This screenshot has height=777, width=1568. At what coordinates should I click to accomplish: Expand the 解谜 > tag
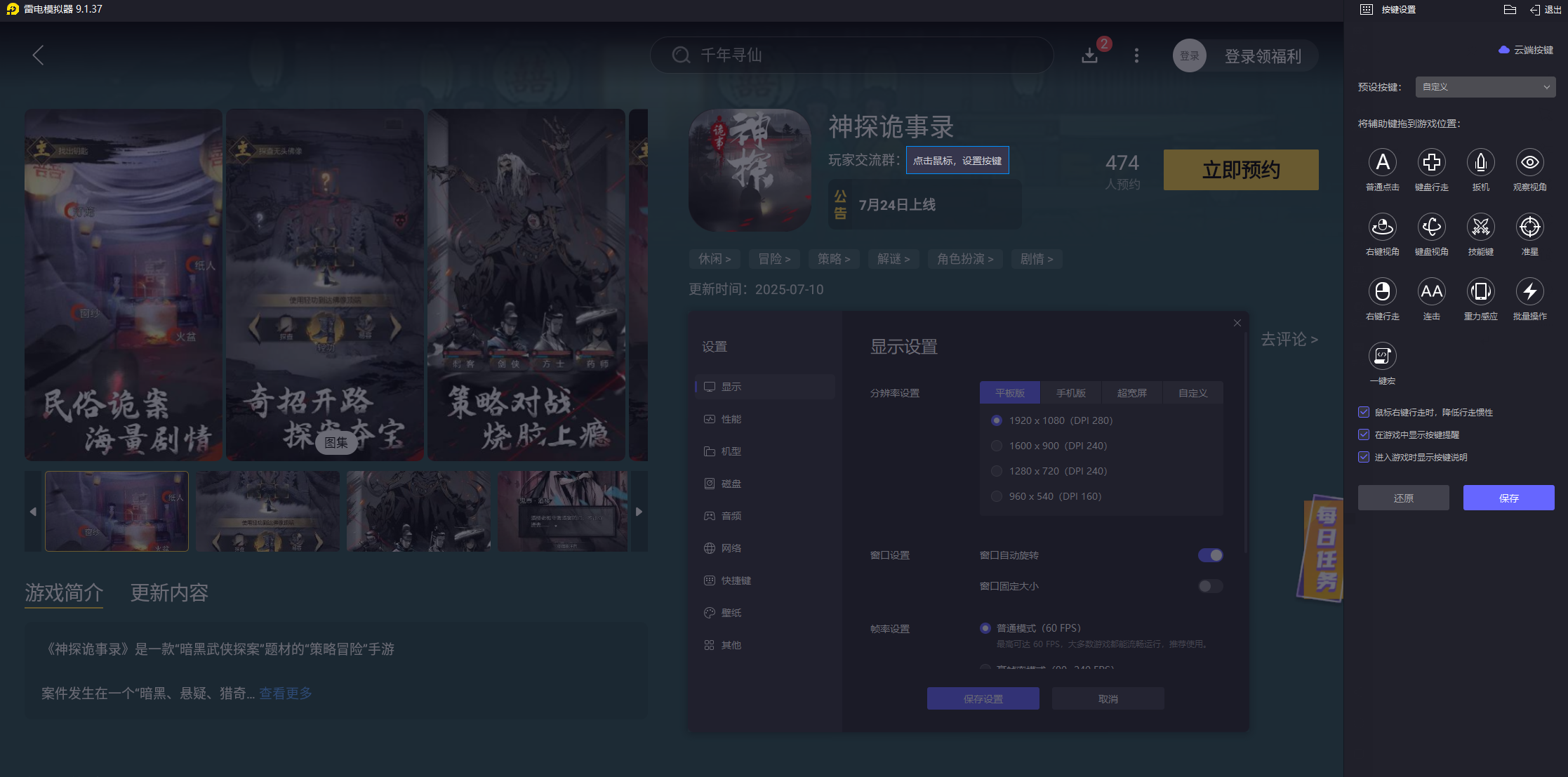(x=893, y=259)
